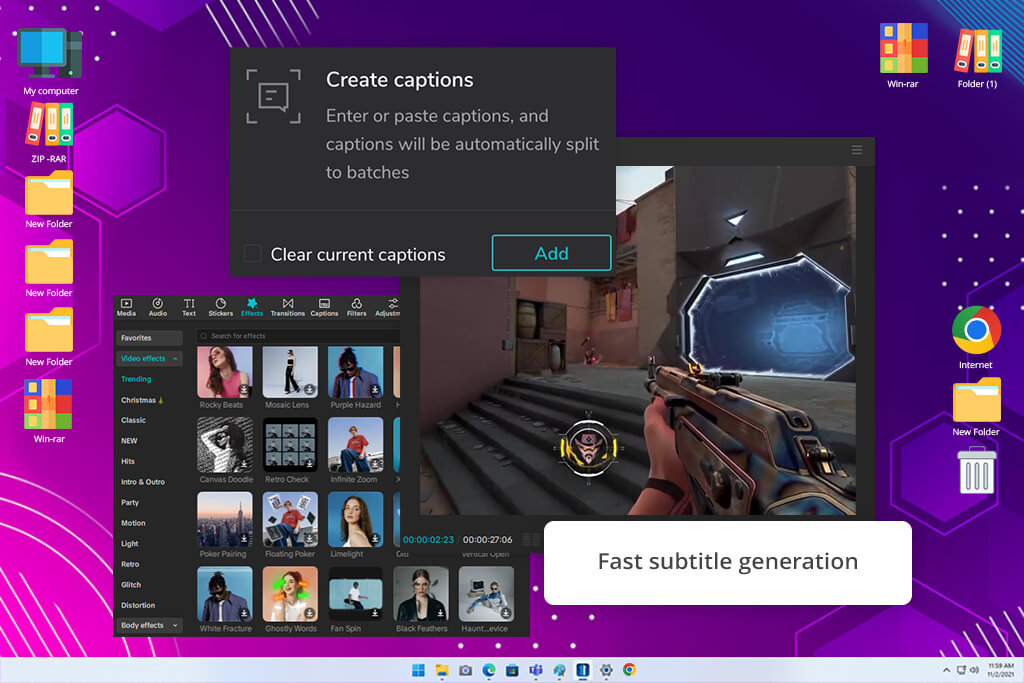Screen dimensions: 1024x683
Task: Launch Microsoft Edge from the taskbar
Action: [489, 670]
